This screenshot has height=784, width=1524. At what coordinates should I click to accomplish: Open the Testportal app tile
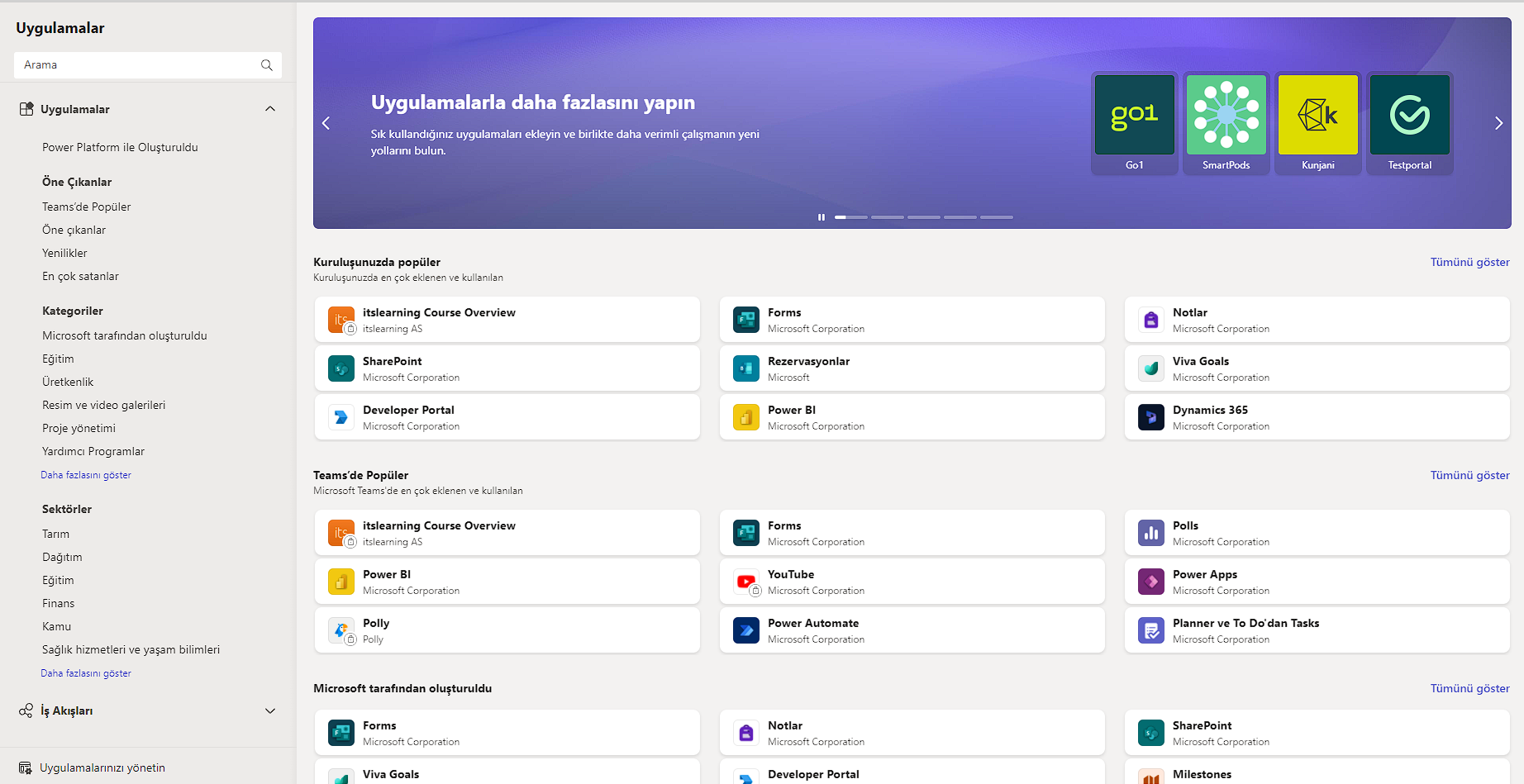tap(1409, 122)
